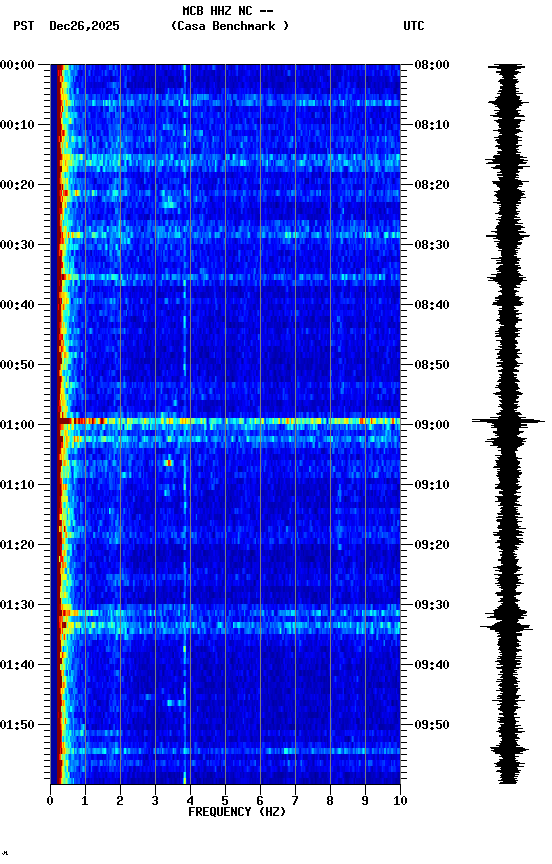Click the frequency axis tick label 3
This screenshot has height=864, width=552.
[155, 801]
